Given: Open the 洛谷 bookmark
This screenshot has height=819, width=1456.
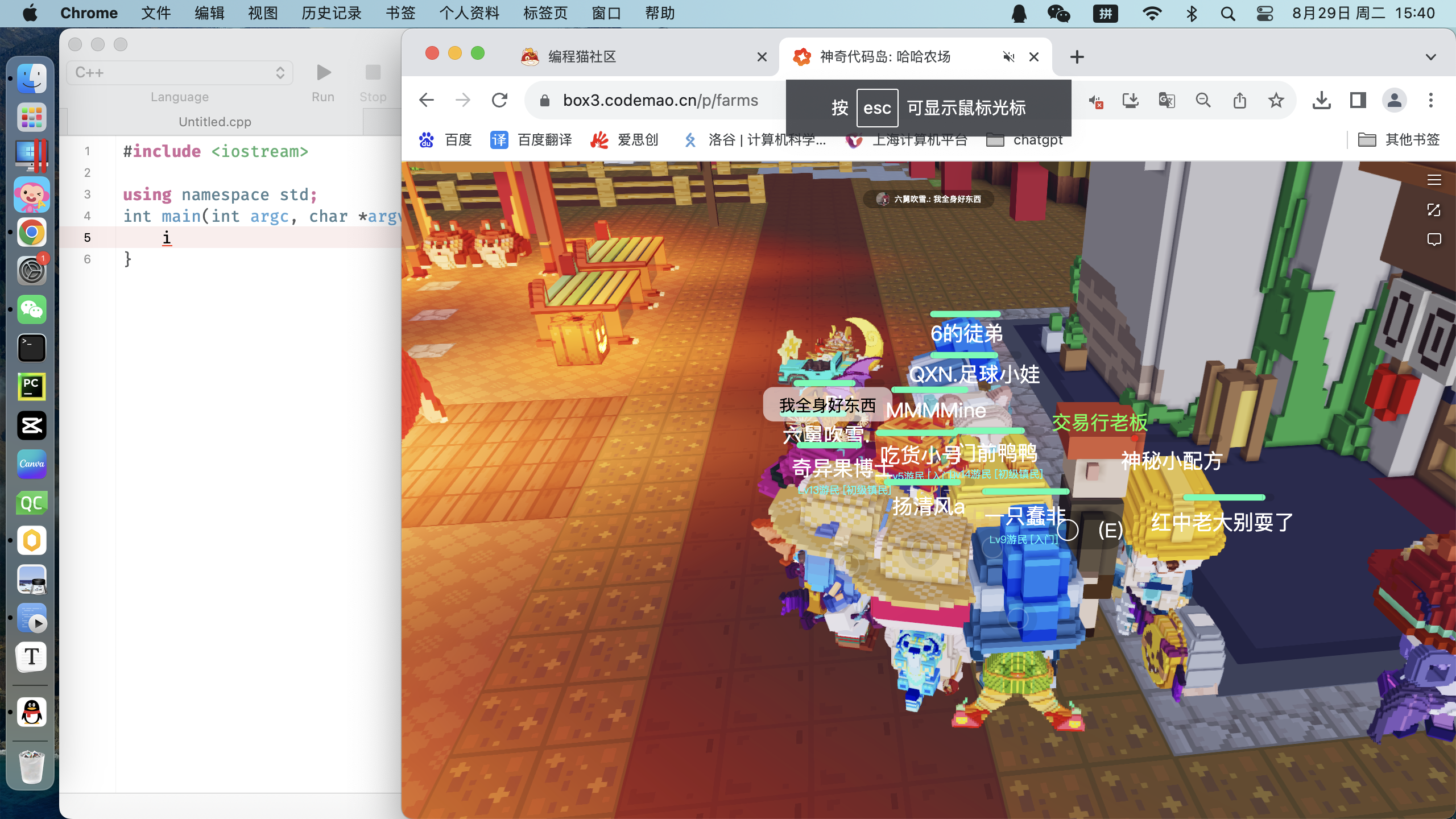Looking at the screenshot, I should pyautogui.click(x=754, y=140).
